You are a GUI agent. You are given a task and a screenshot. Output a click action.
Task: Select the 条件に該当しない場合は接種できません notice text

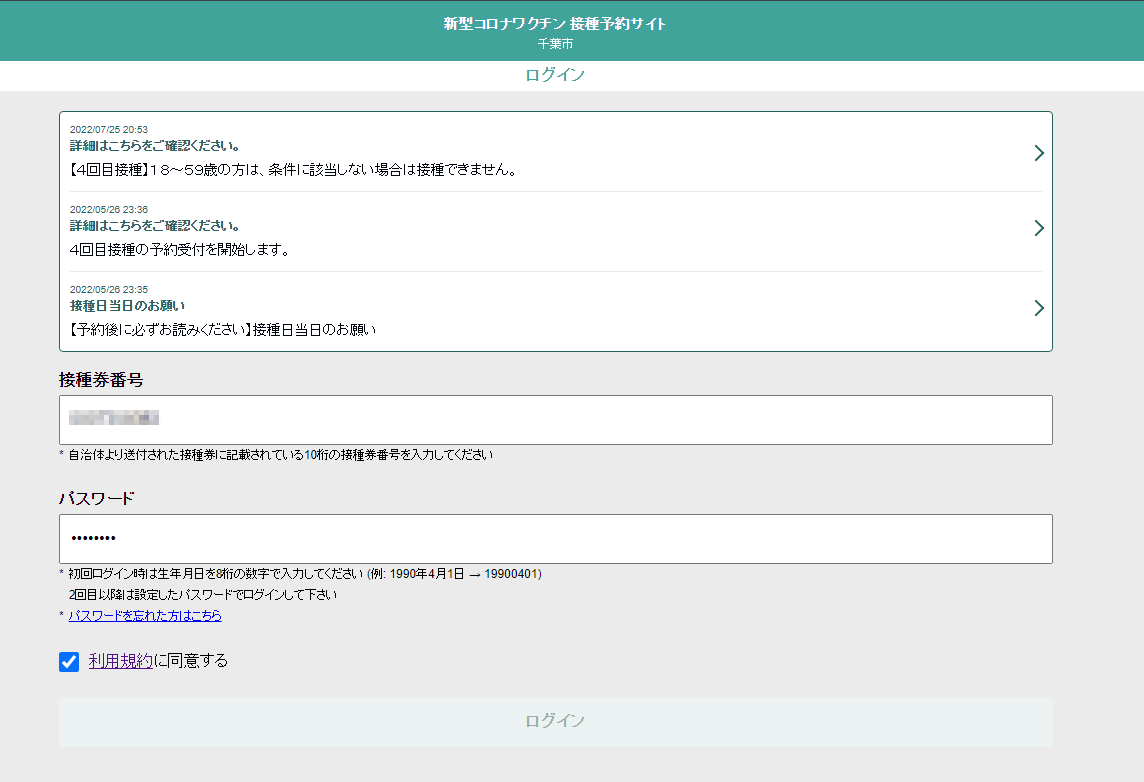pos(294,170)
